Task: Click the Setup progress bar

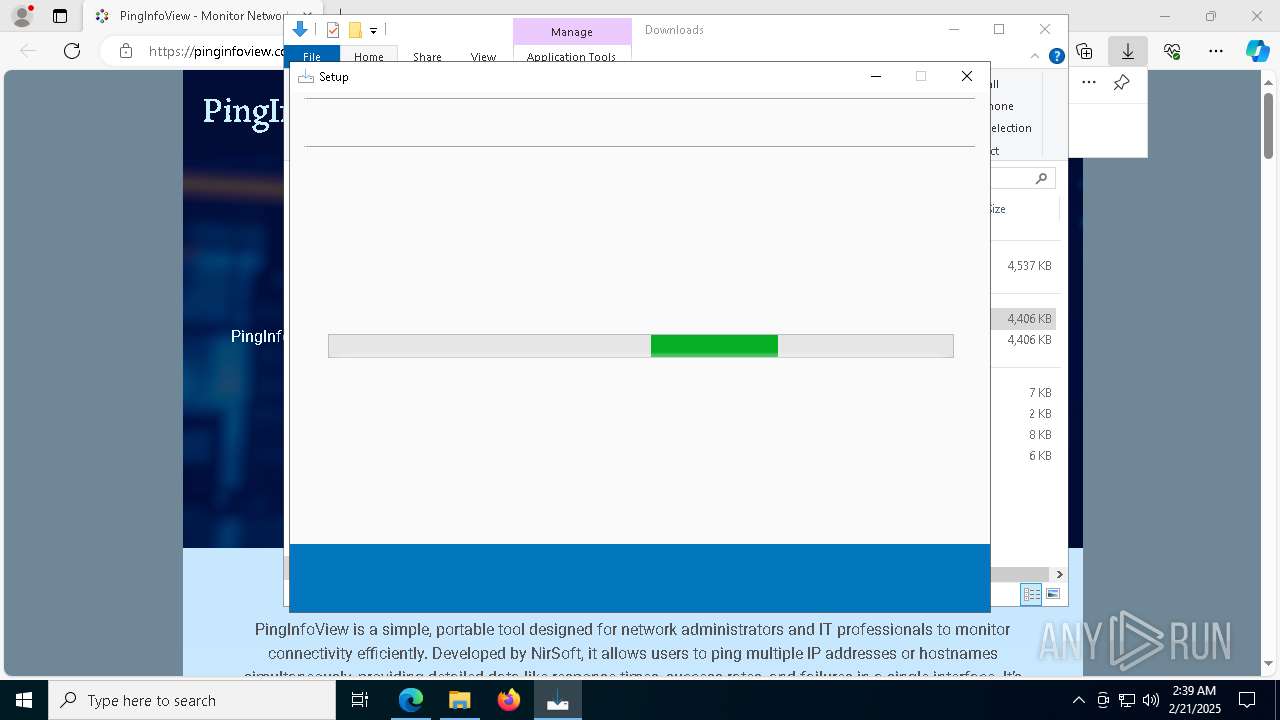Action: point(640,346)
